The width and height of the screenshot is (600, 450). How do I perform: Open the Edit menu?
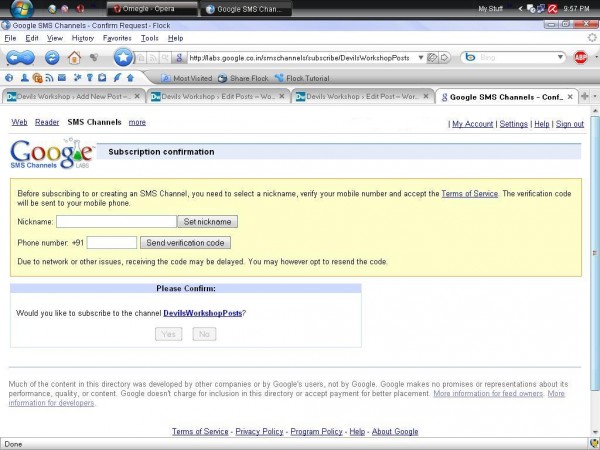click(x=32, y=38)
